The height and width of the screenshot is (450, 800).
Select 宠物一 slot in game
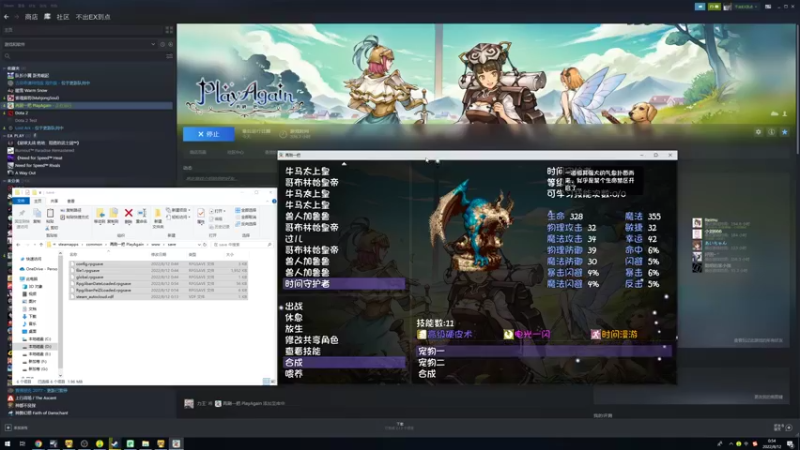[543, 351]
